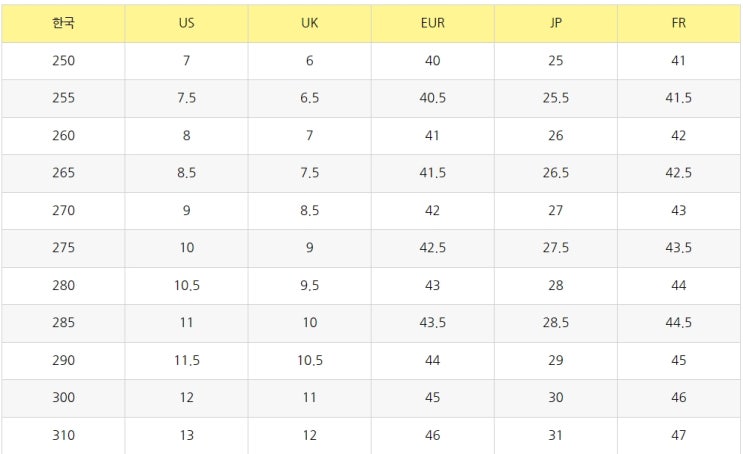The width and height of the screenshot is (743, 454).
Task: Select the FR column header
Action: (679, 23)
